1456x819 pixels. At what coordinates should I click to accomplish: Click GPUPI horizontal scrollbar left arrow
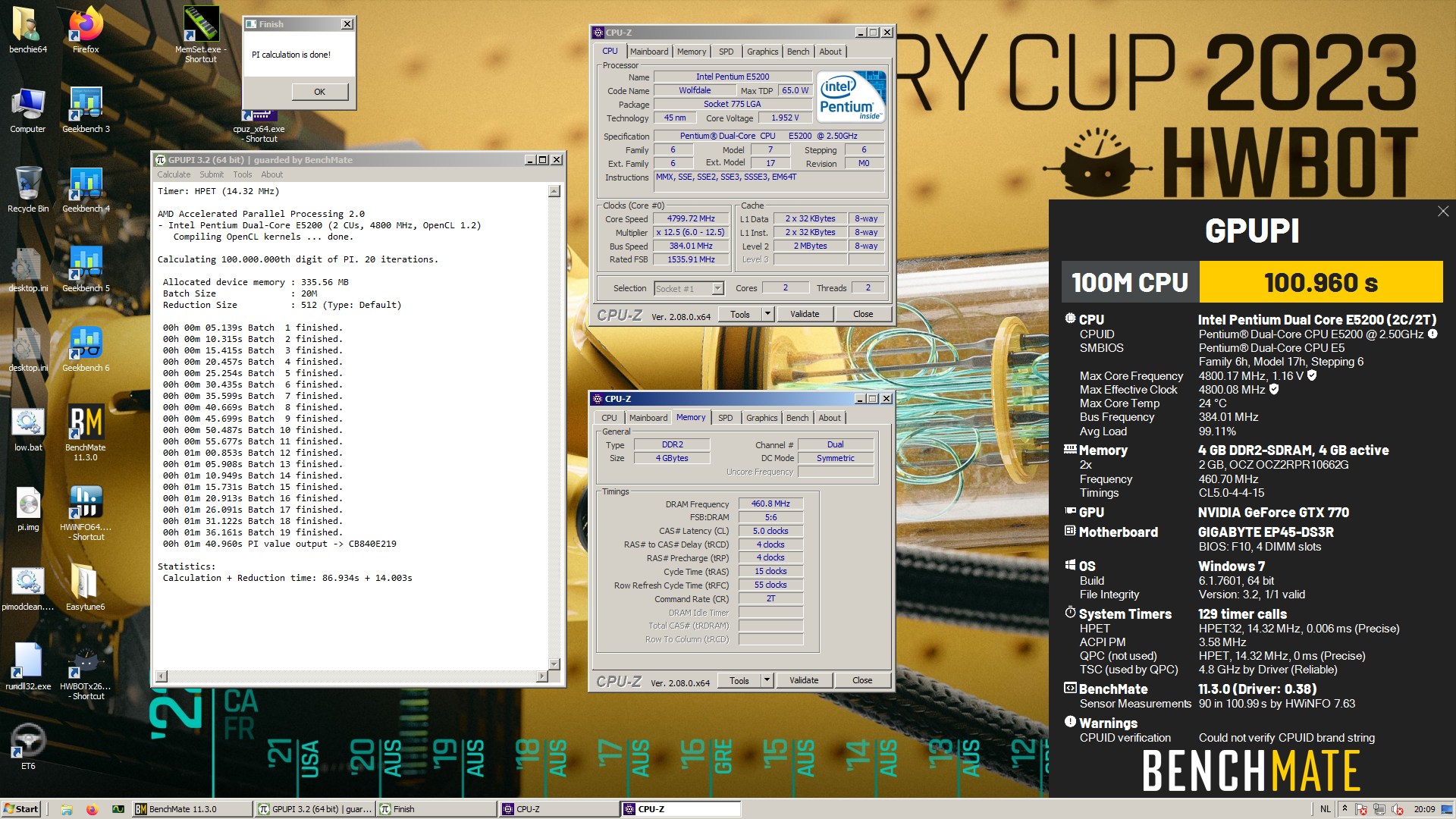click(x=162, y=676)
